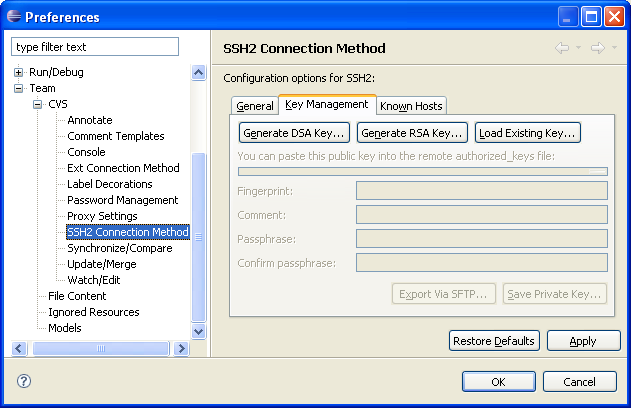
Task: Click the horizontal scroll left arrow
Action: click(x=19, y=348)
